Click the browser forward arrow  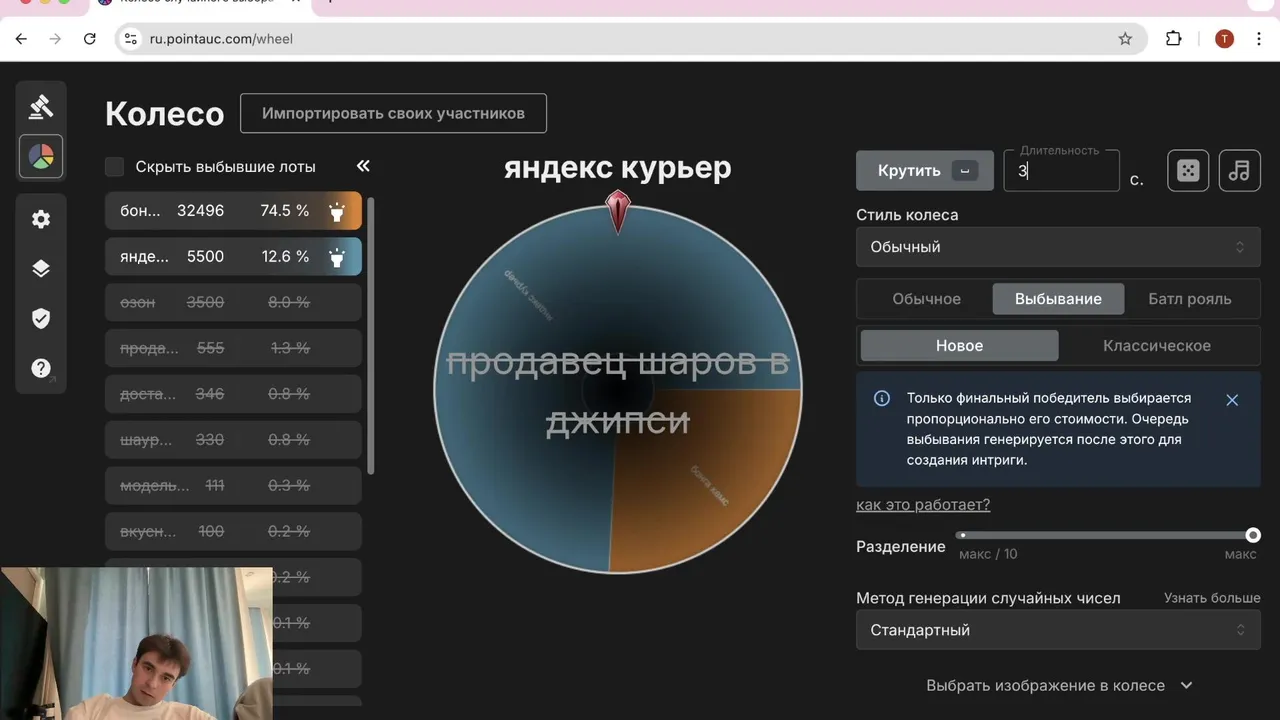click(x=55, y=39)
